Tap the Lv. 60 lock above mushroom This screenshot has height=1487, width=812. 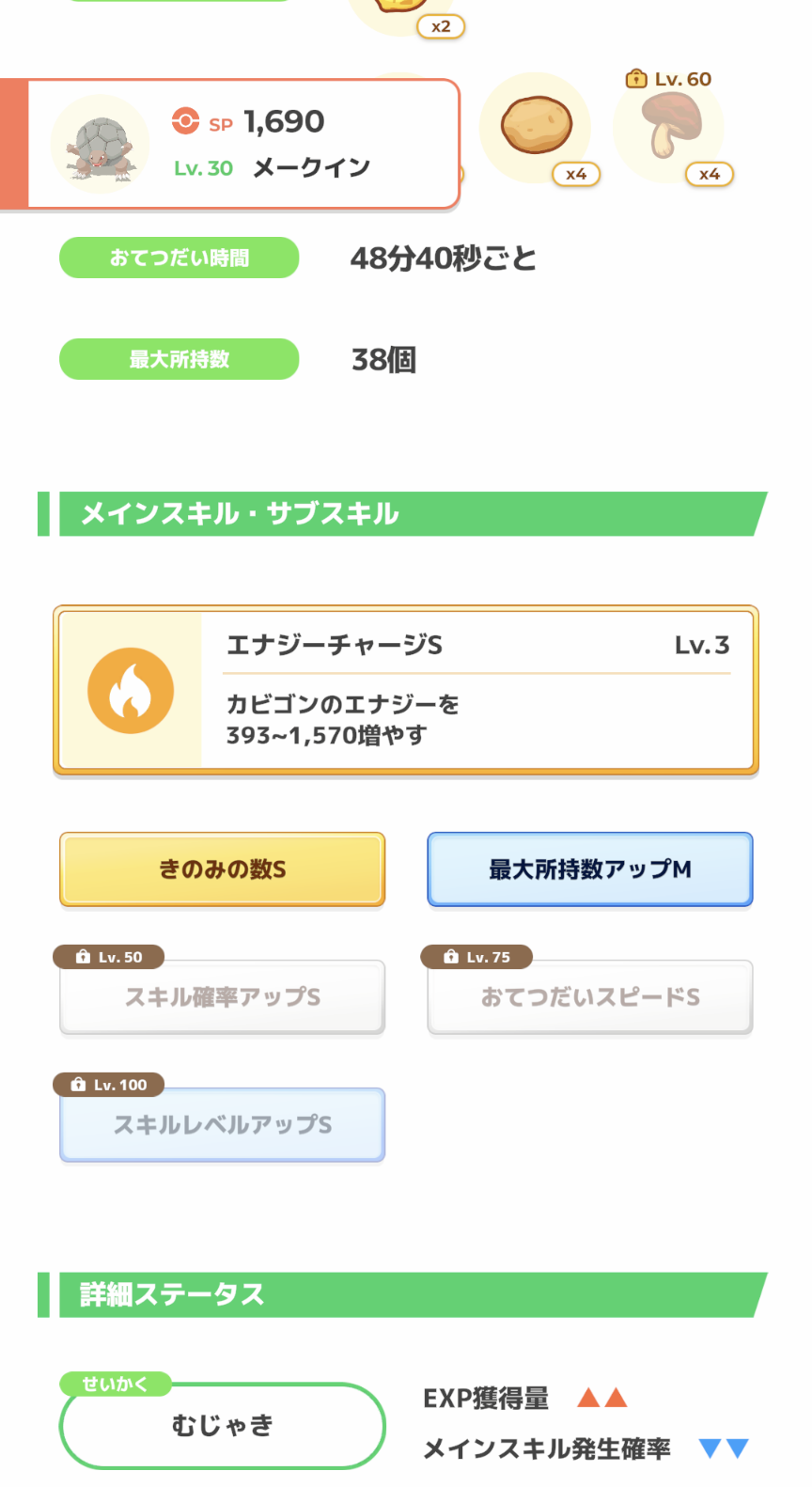668,79
